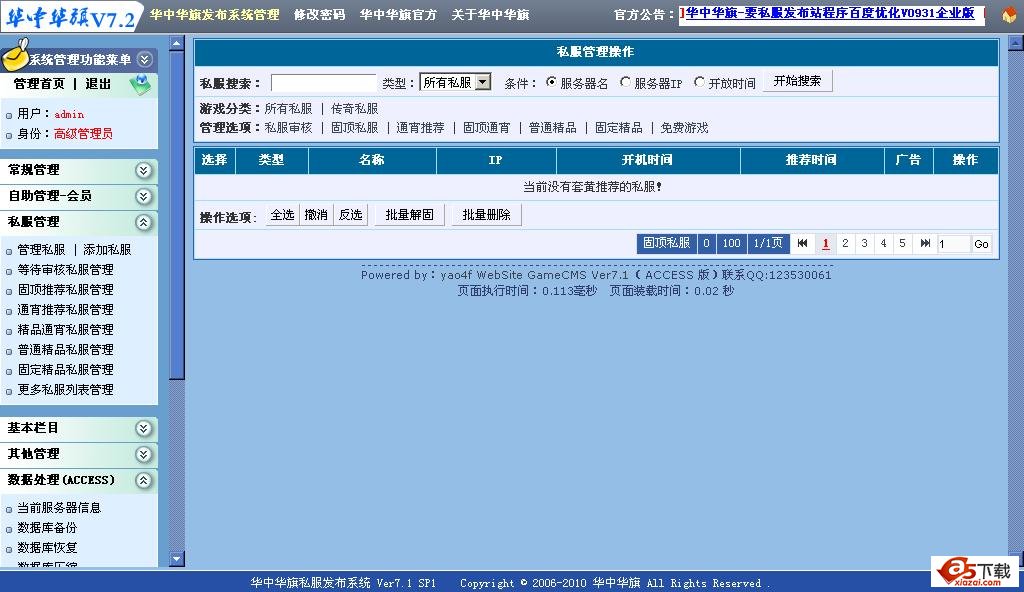This screenshot has height=592, width=1024.
Task: Open 免费游戏 management option
Action: coord(684,128)
